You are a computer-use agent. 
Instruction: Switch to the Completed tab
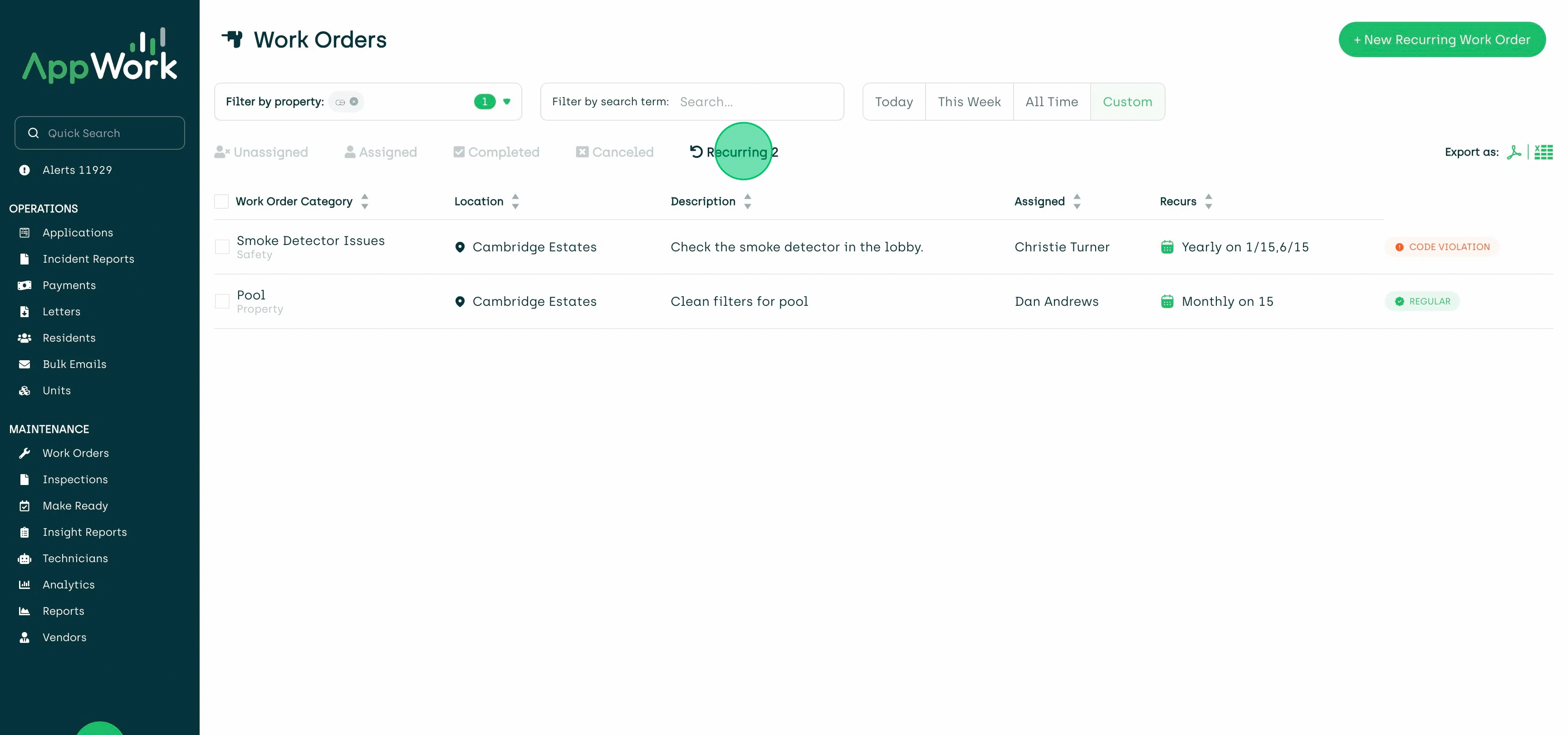tap(497, 152)
